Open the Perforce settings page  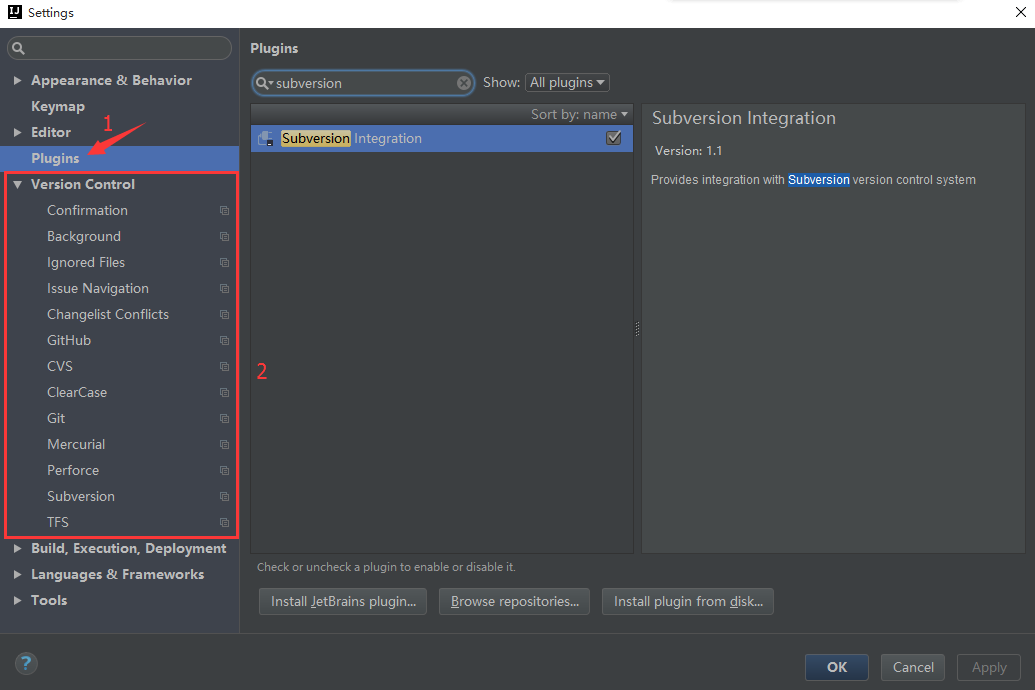pyautogui.click(x=73, y=470)
